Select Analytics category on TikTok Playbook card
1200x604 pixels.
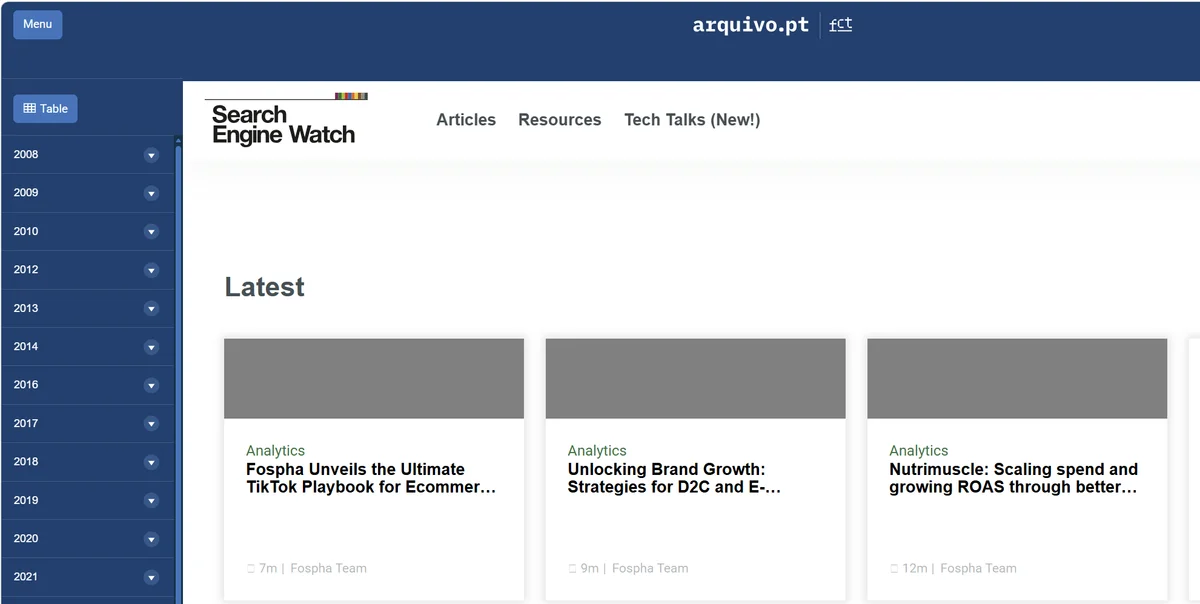tap(275, 451)
